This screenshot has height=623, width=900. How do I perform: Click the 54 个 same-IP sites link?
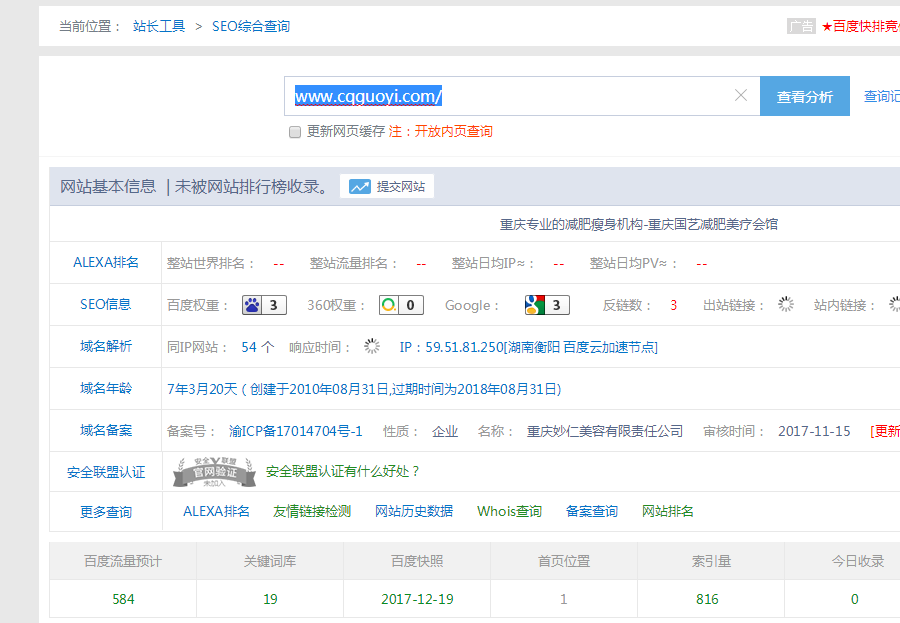tap(258, 347)
